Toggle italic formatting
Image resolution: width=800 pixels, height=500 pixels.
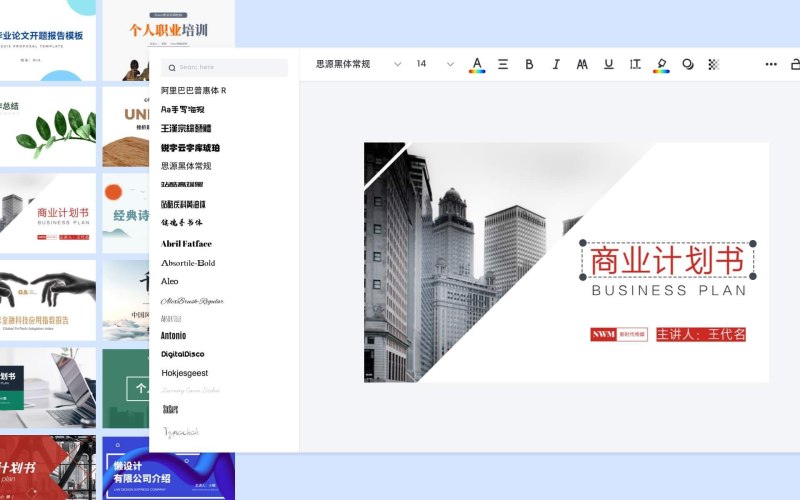pyautogui.click(x=556, y=64)
